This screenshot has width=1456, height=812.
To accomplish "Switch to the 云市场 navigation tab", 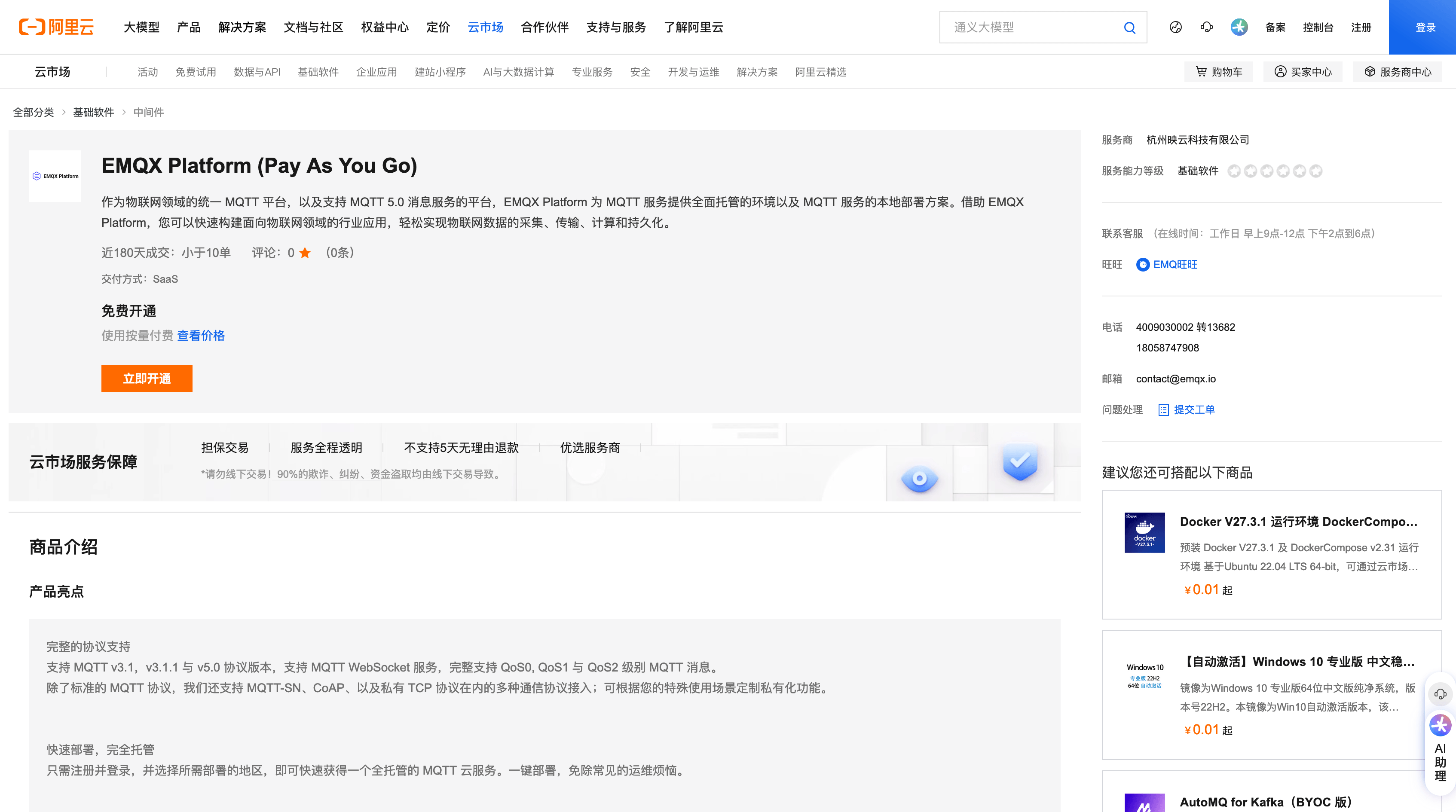I will coord(485,27).
